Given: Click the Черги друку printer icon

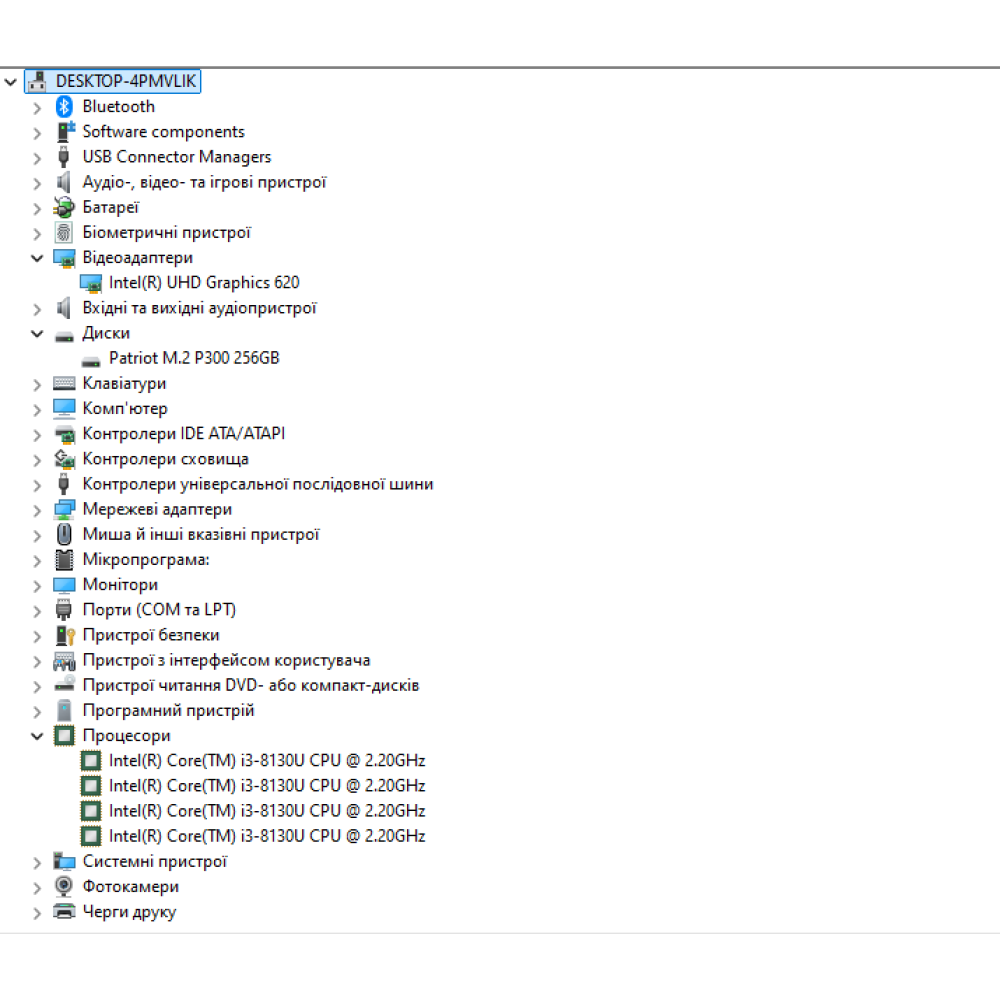Looking at the screenshot, I should coord(64,912).
